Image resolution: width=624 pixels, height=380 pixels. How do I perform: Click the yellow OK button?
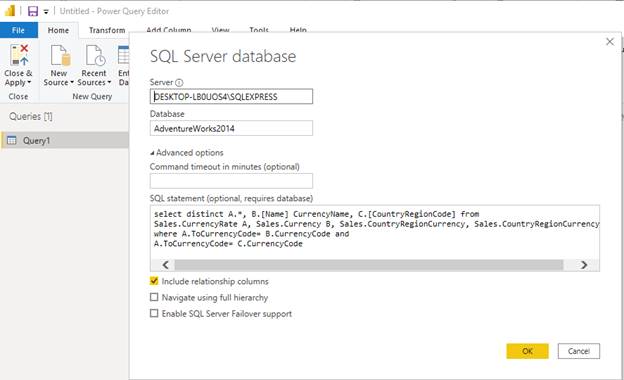(x=527, y=351)
